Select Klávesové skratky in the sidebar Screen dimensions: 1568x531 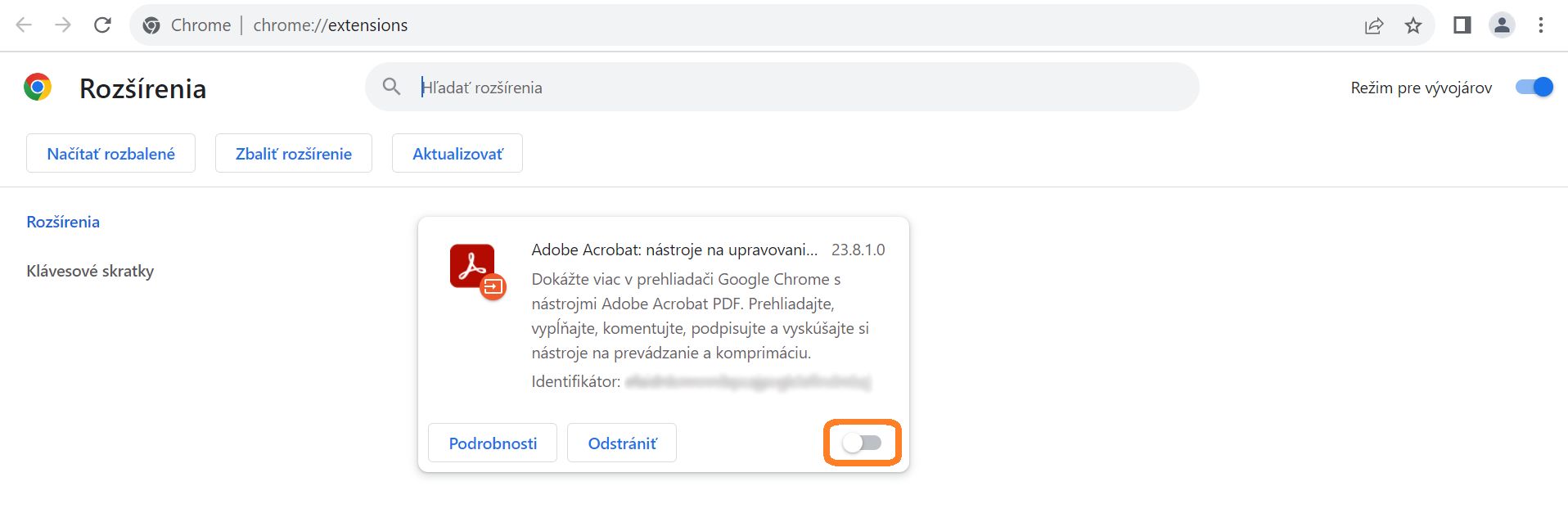(90, 271)
